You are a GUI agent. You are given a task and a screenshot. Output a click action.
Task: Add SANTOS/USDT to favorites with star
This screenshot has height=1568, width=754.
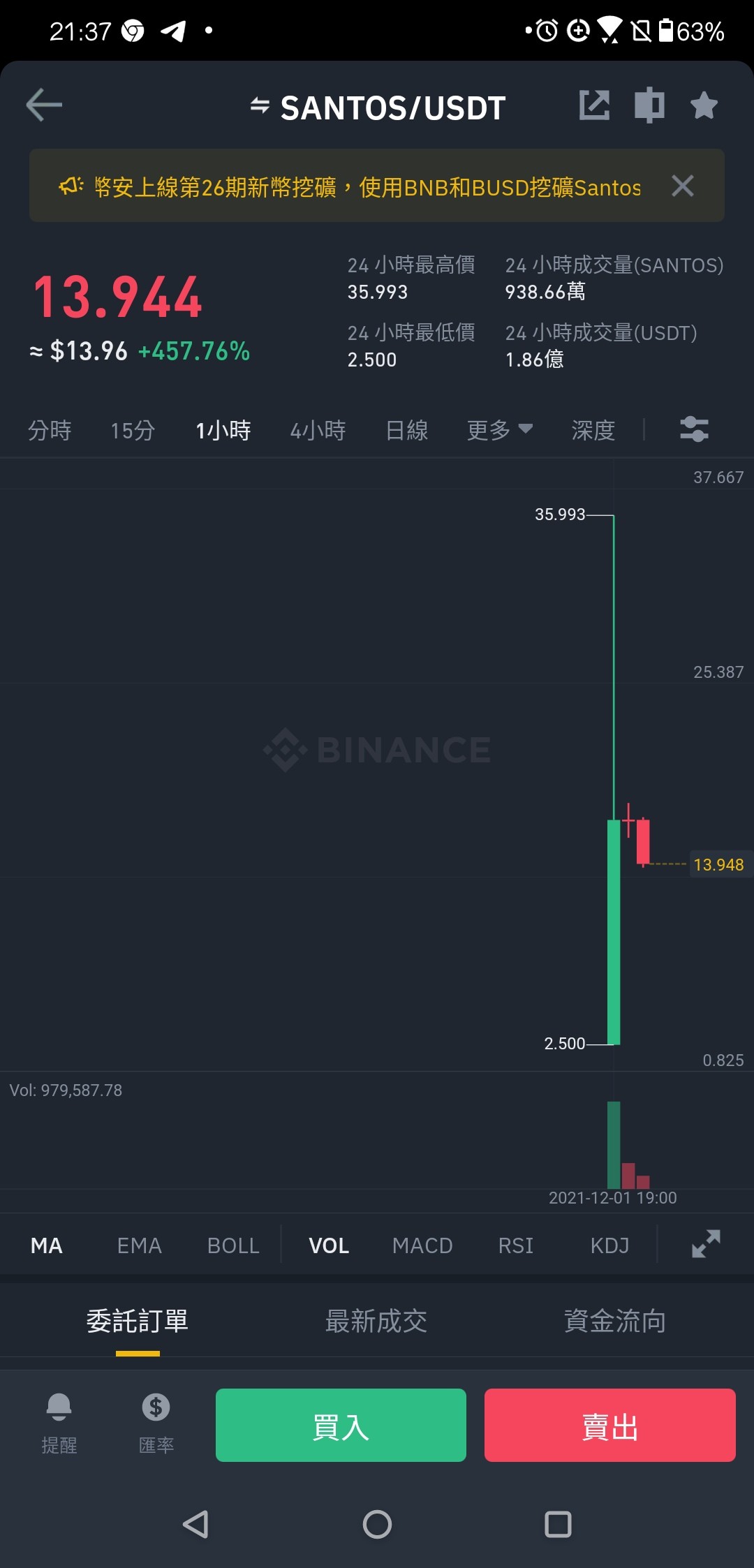pos(704,105)
